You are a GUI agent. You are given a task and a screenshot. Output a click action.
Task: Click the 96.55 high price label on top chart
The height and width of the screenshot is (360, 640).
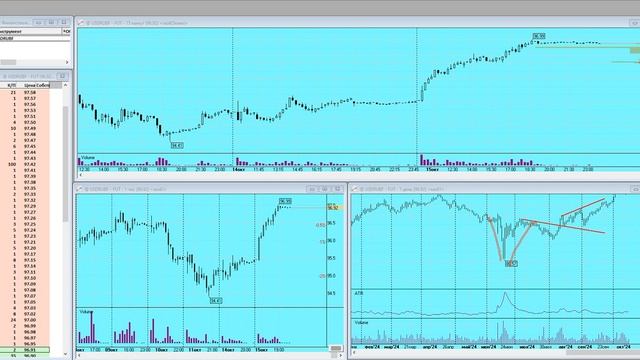[x=539, y=36]
